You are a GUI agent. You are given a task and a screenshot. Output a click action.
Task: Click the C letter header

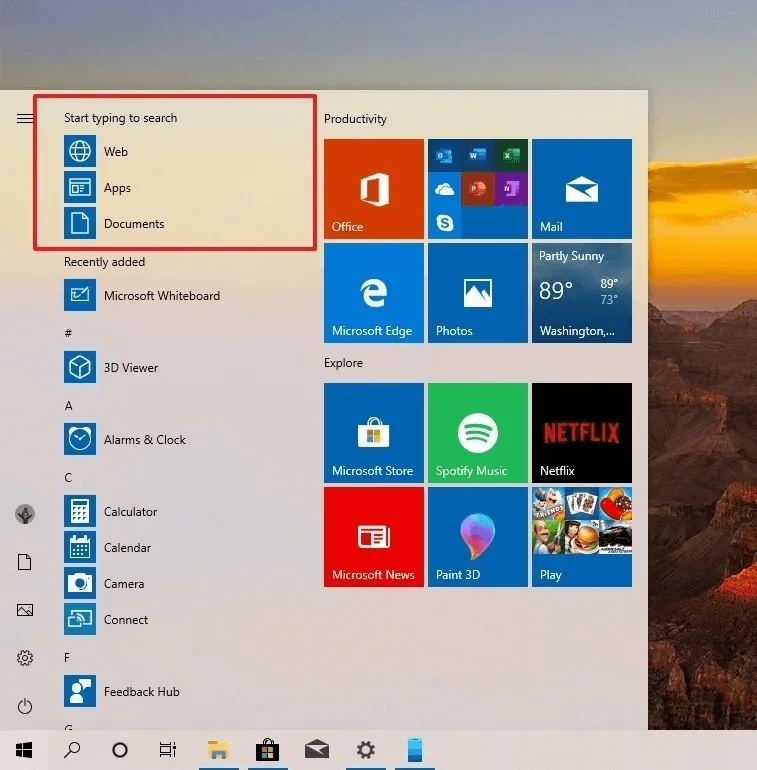pos(68,477)
